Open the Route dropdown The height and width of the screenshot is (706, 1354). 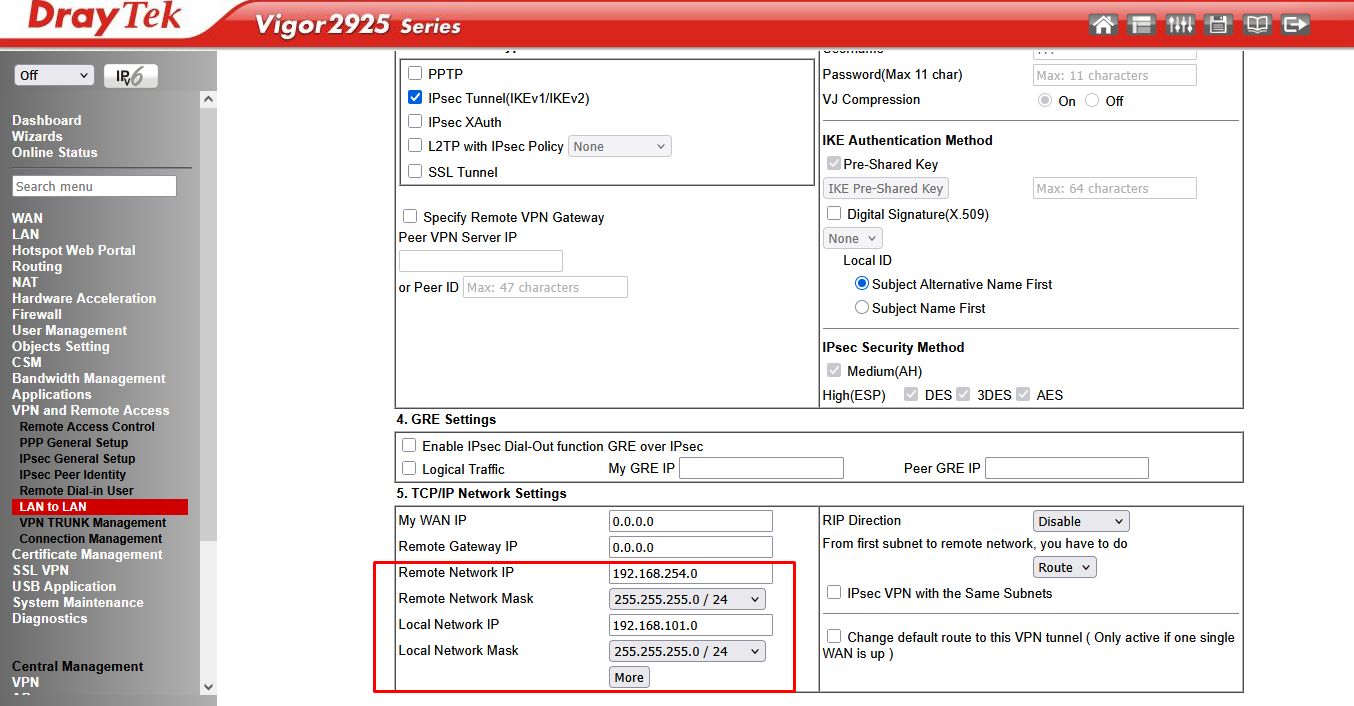click(x=1065, y=567)
